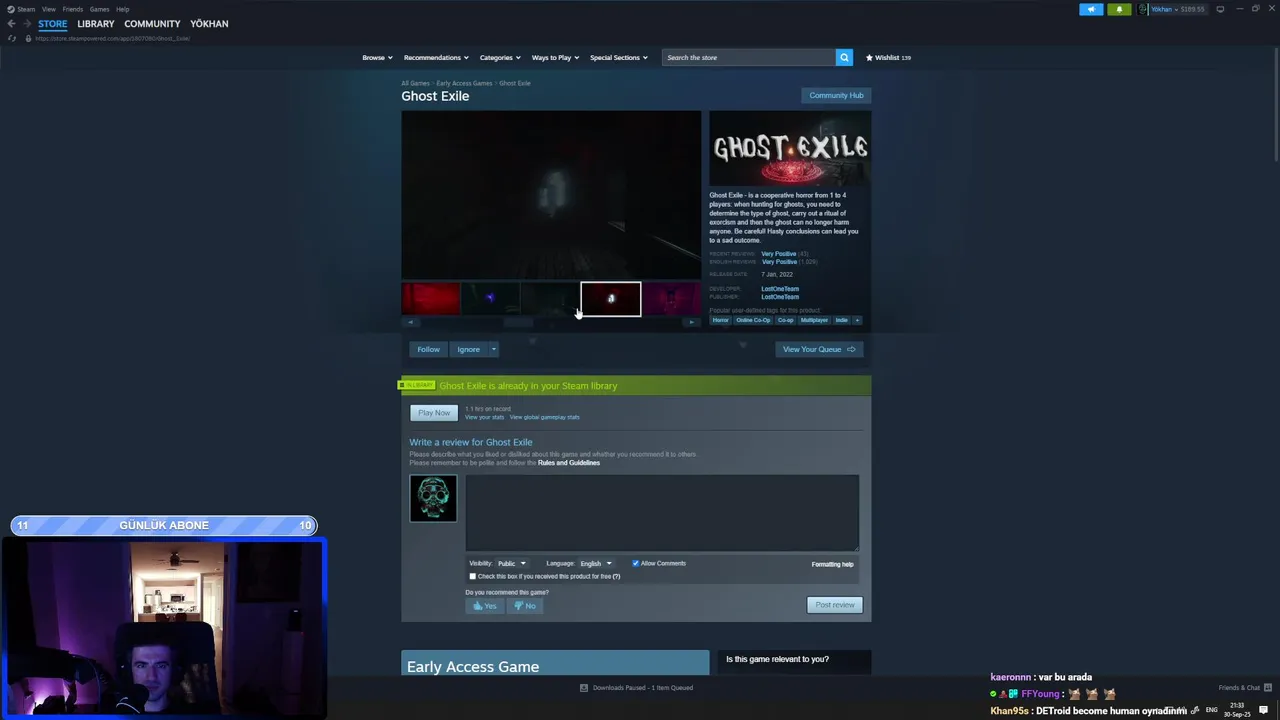Open the Visibility Public dropdown

click(x=511, y=563)
